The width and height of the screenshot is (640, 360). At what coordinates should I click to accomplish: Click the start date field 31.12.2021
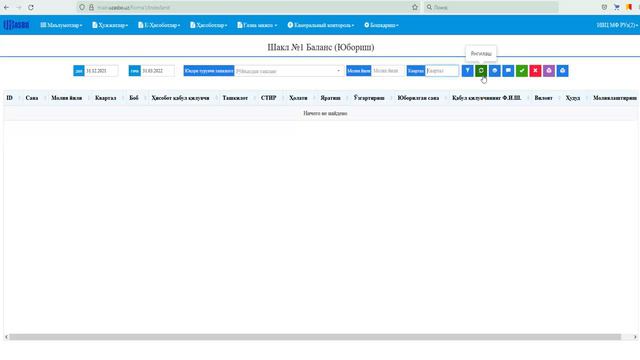click(x=101, y=71)
